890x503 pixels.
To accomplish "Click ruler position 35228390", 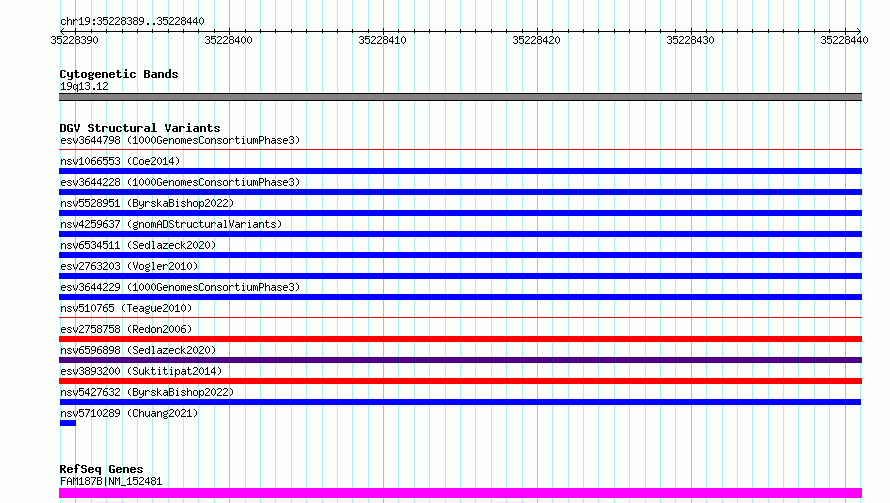I will pyautogui.click(x=74, y=40).
